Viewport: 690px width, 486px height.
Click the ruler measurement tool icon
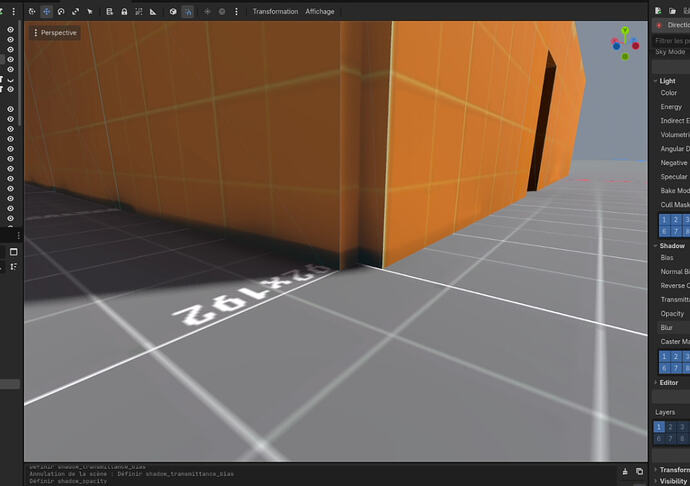pyautogui.click(x=152, y=11)
